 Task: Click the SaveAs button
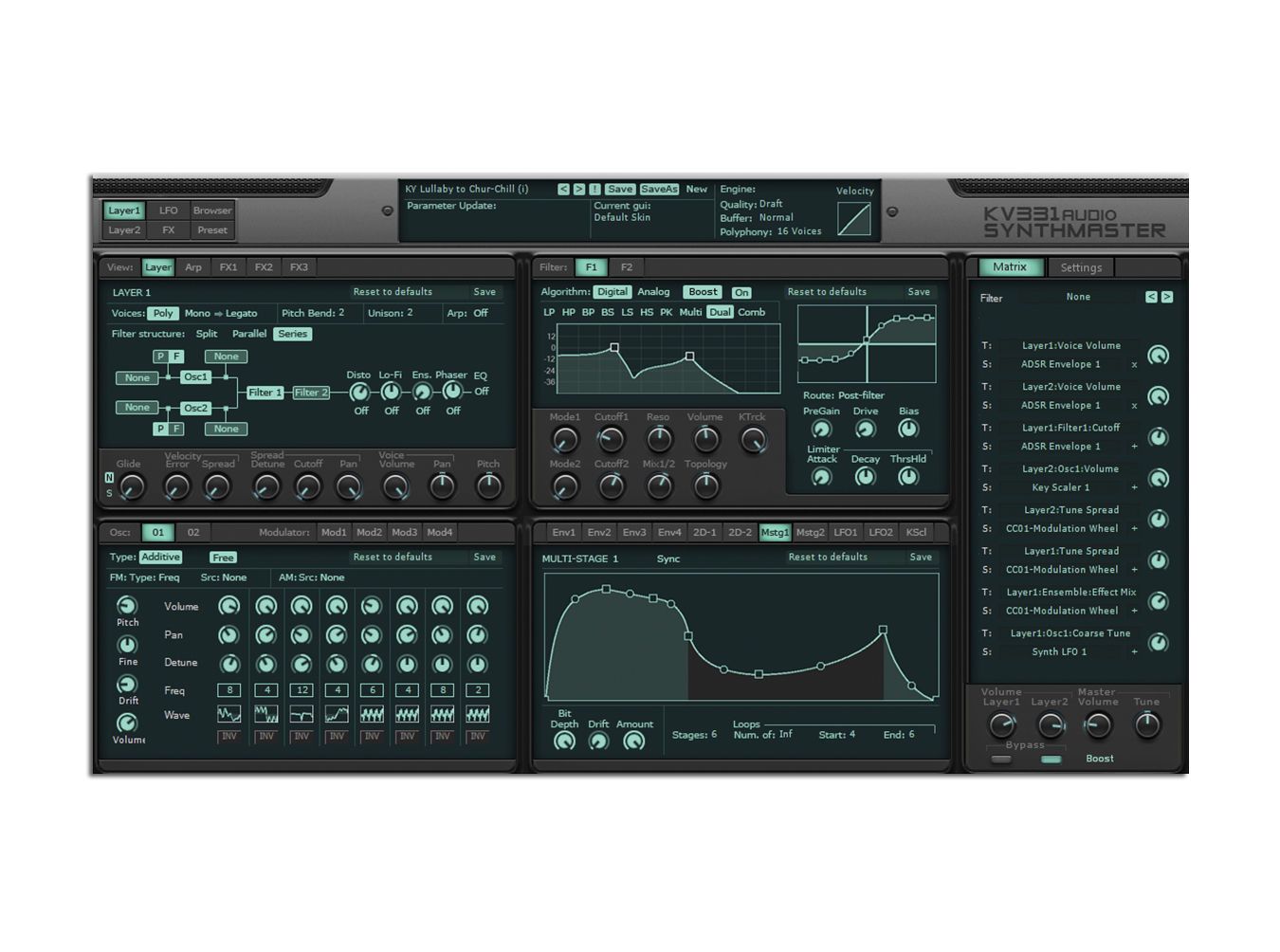click(x=659, y=190)
